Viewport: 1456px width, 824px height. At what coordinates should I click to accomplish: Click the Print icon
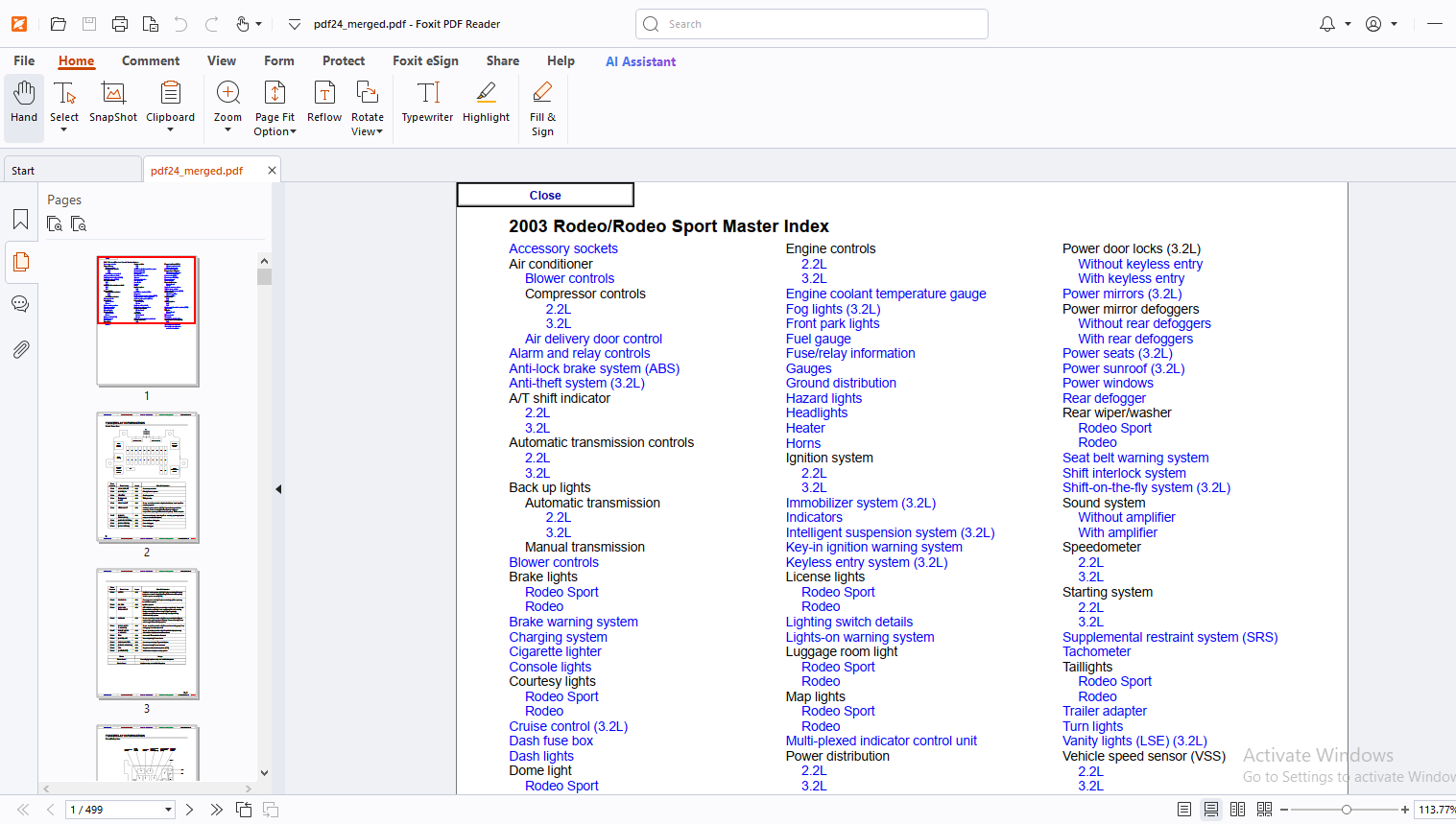tap(120, 24)
